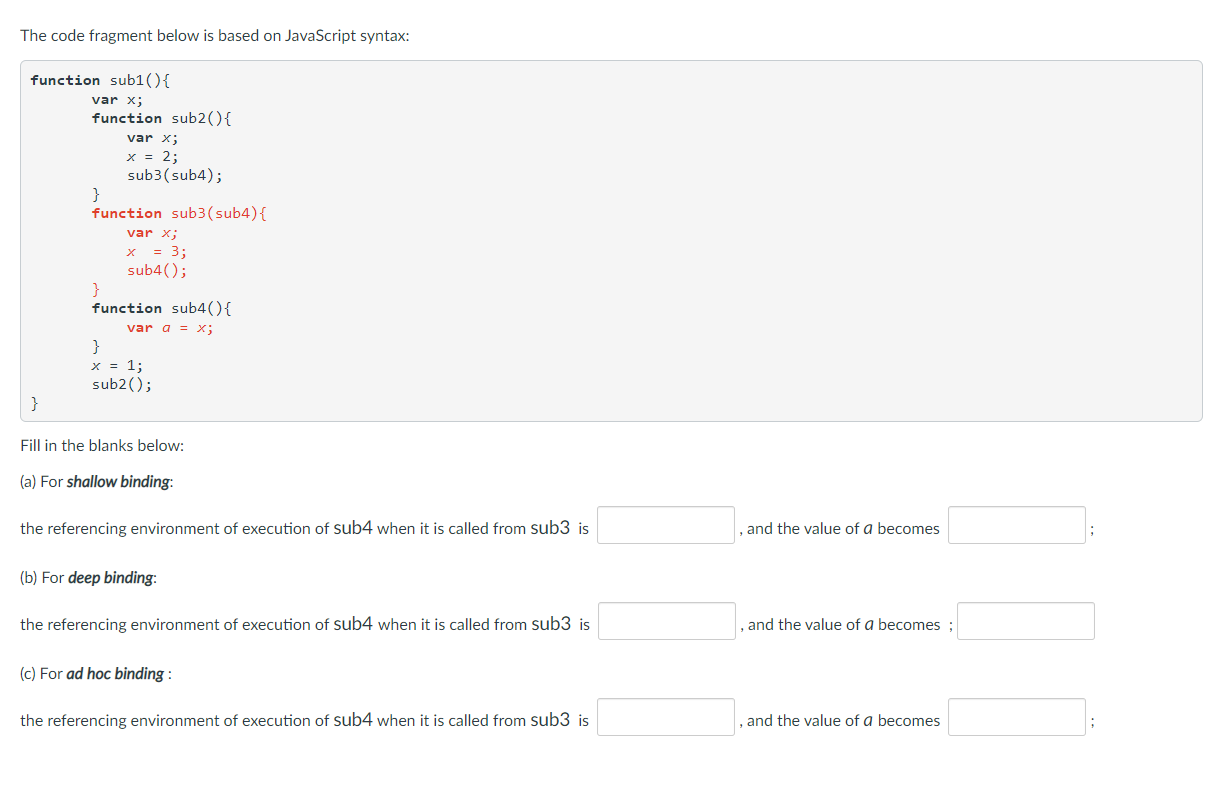This screenshot has height=793, width=1223.
Task: Click the ad hoc binding value answer box
Action: pyautogui.click(x=1016, y=716)
